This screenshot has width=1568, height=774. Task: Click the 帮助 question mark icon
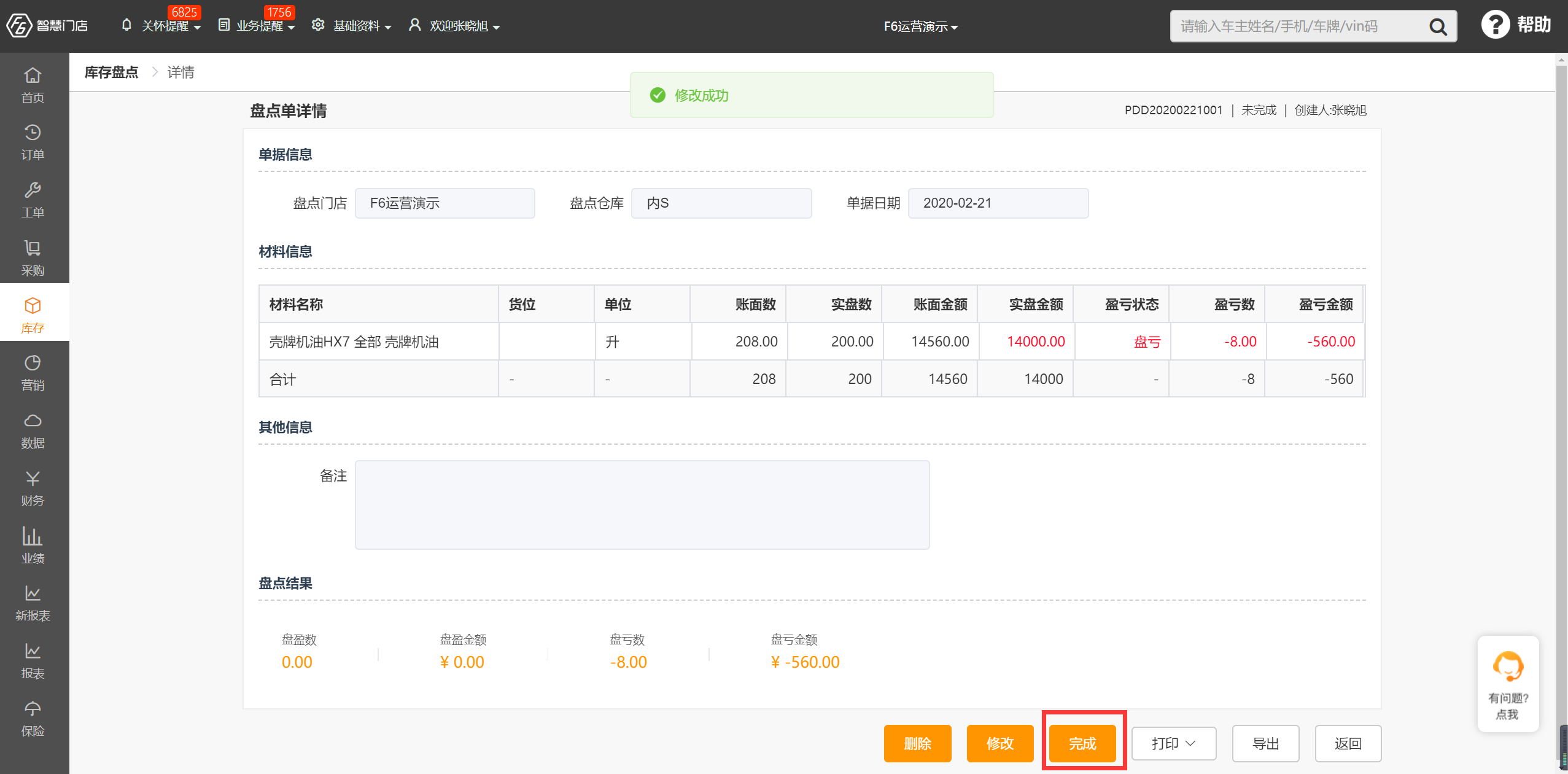(x=1495, y=25)
